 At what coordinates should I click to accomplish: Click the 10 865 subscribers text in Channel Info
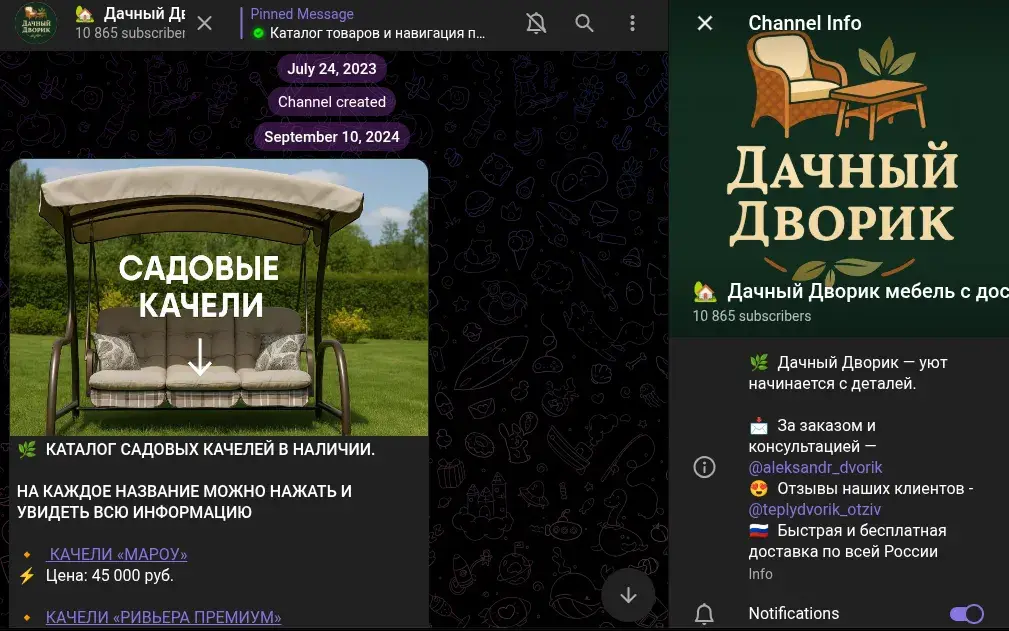click(x=752, y=316)
